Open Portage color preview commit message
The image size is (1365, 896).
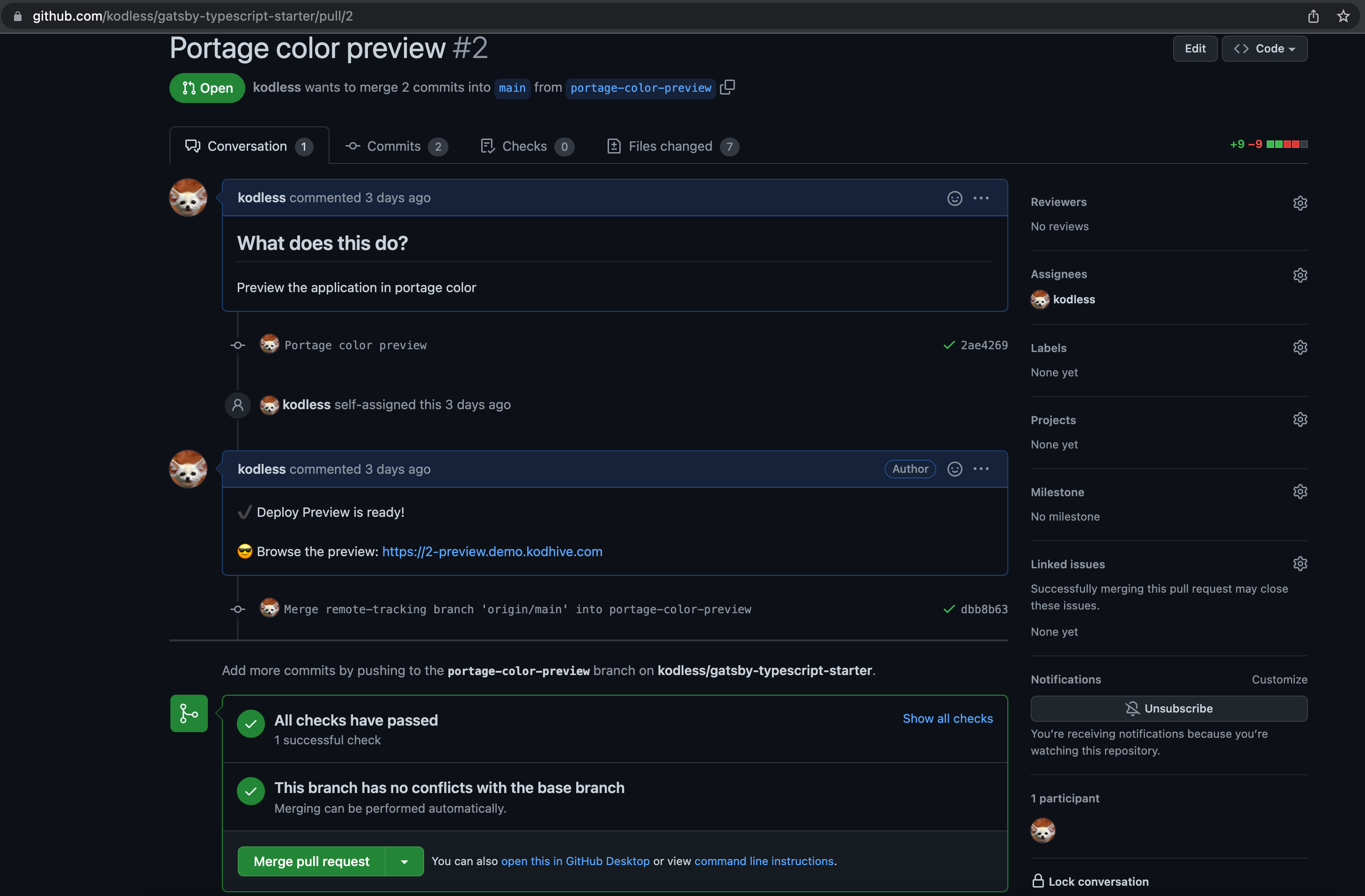pyautogui.click(x=356, y=345)
